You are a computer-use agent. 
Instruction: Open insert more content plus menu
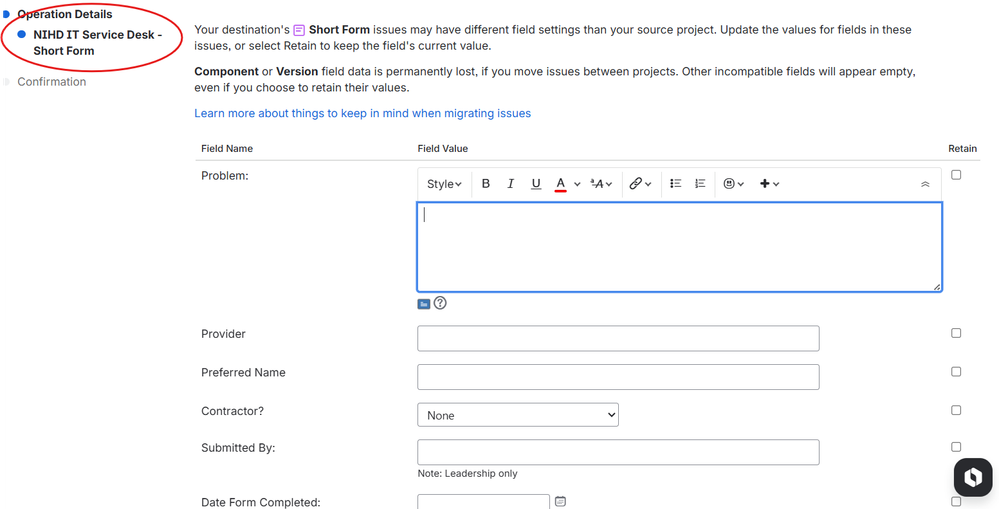(770, 183)
